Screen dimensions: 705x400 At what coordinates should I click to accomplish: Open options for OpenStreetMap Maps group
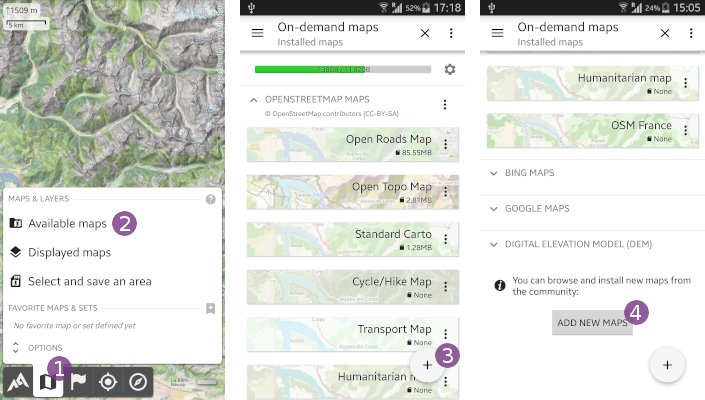[x=445, y=105]
